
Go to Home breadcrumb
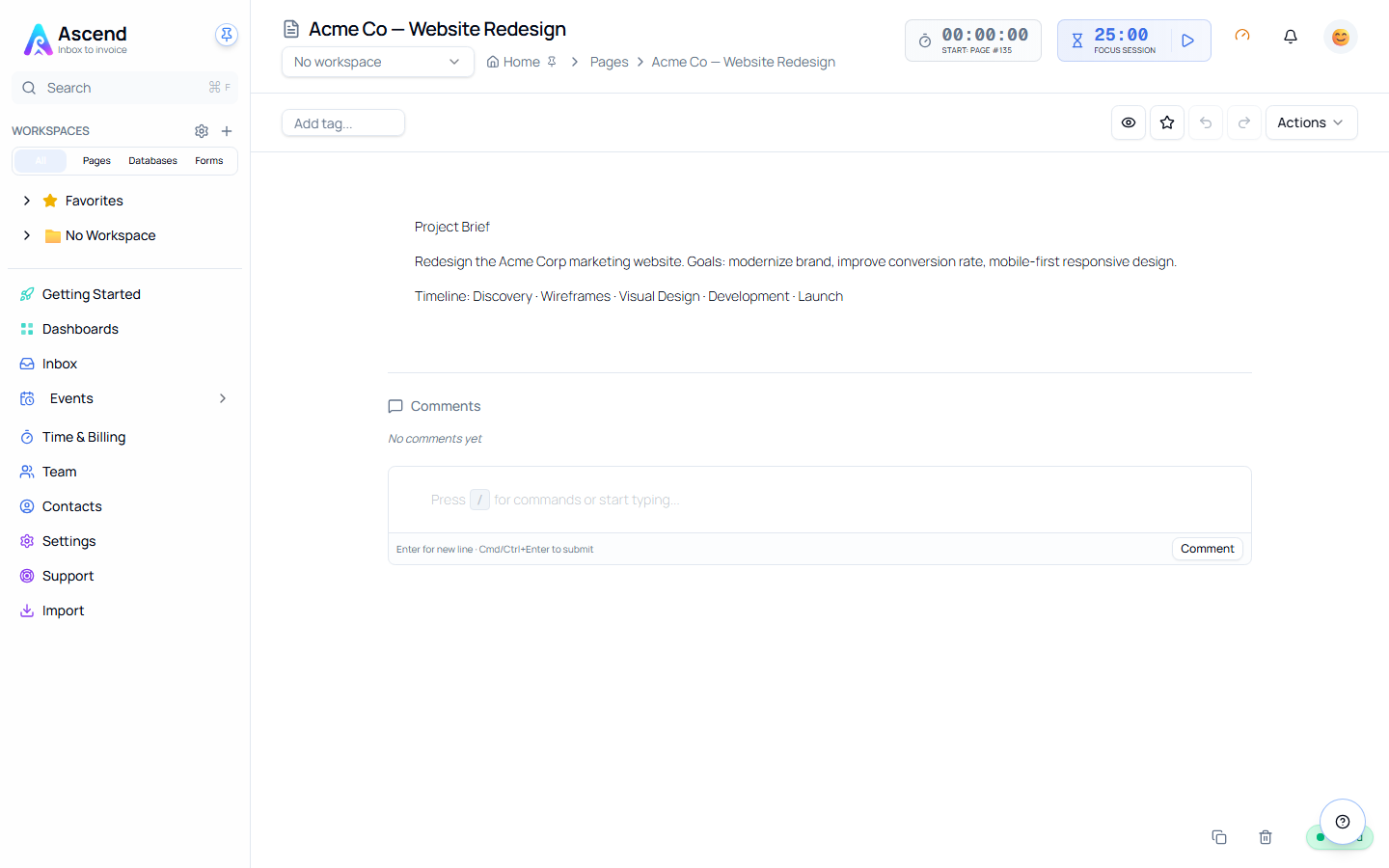coord(513,62)
